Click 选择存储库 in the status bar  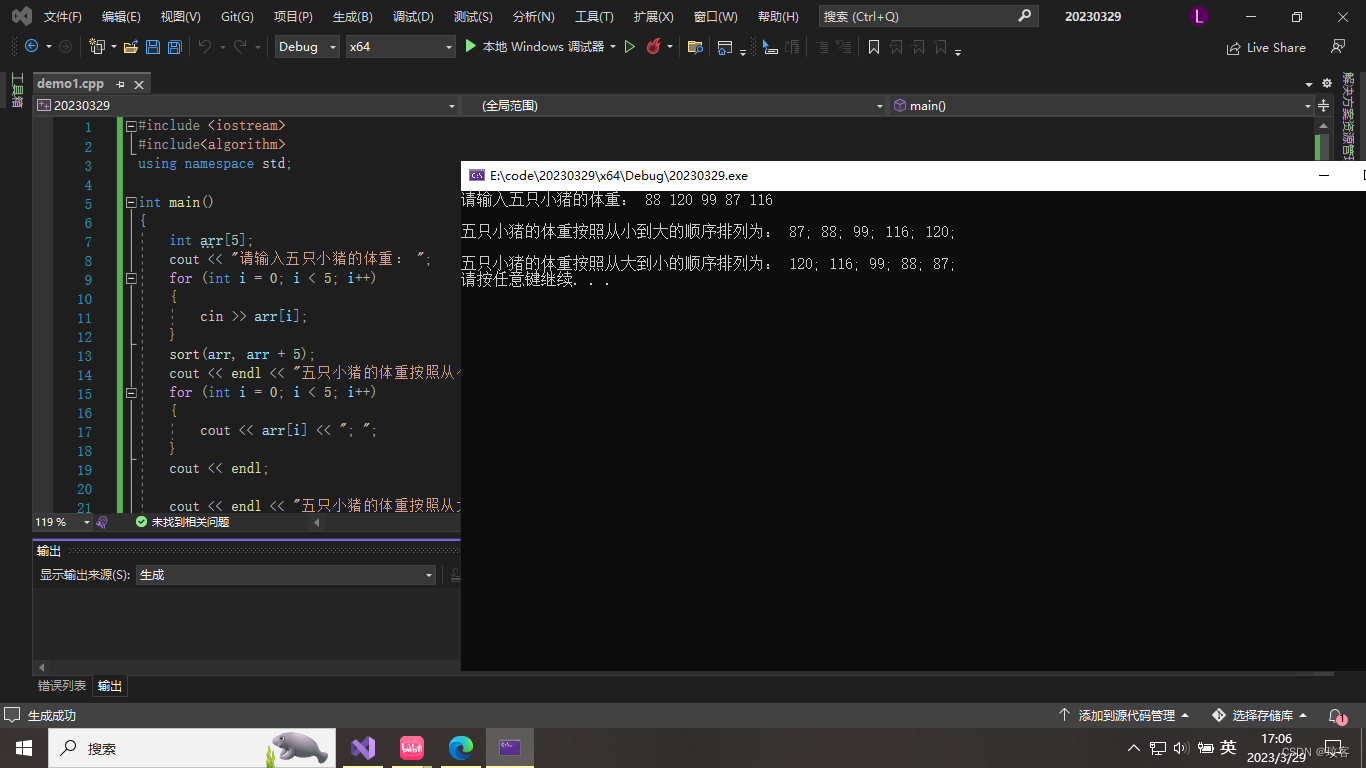pos(1260,715)
